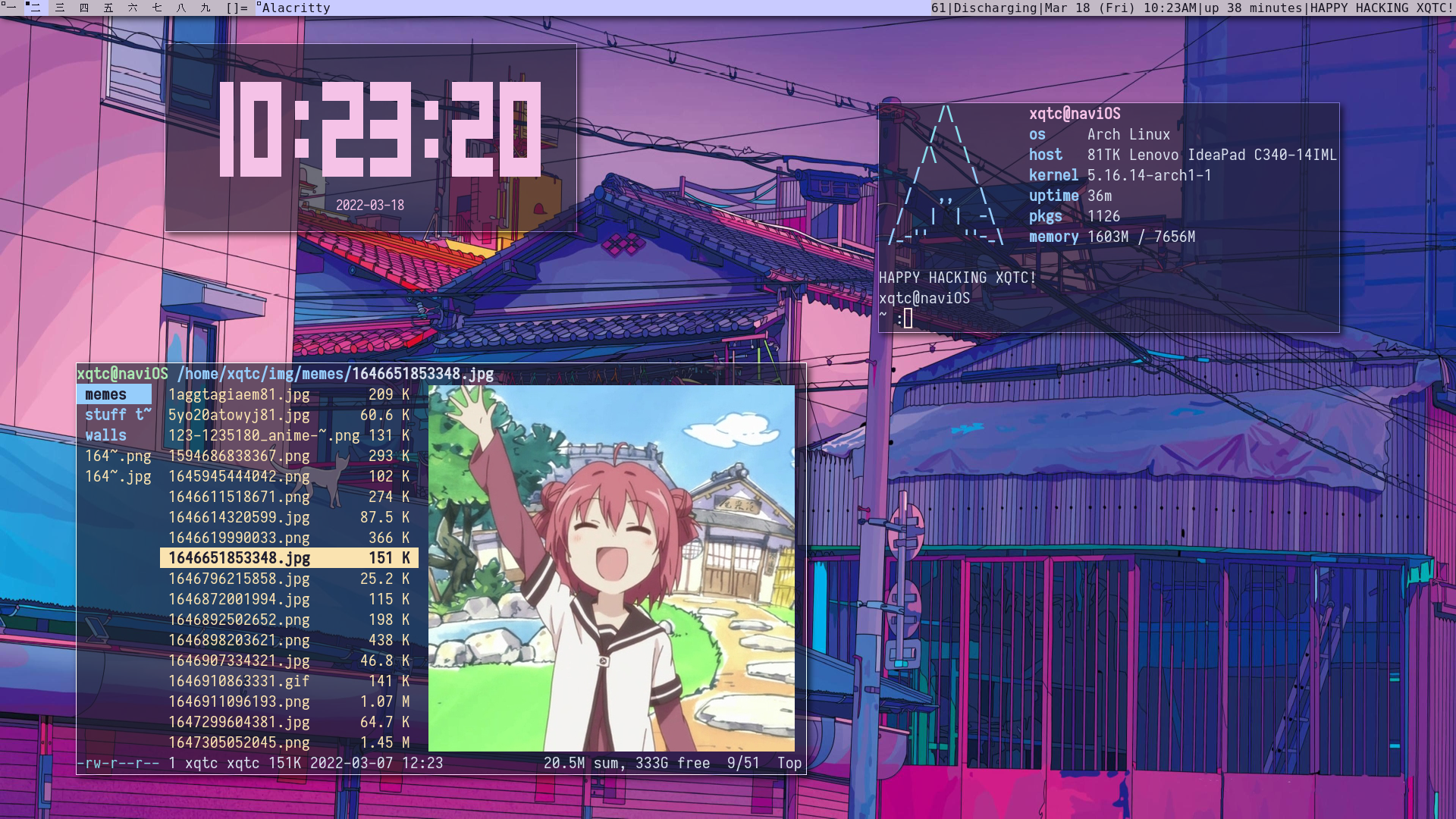Click the HAPPY HACKING XQTC! terminal greeting
The width and height of the screenshot is (1456, 819).
click(957, 278)
